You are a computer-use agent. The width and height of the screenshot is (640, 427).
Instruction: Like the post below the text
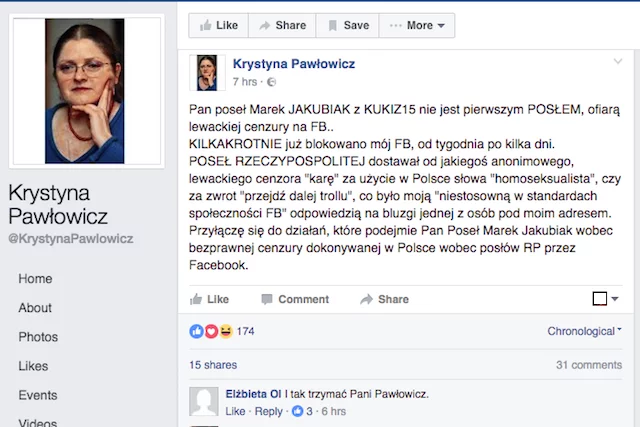tap(209, 299)
